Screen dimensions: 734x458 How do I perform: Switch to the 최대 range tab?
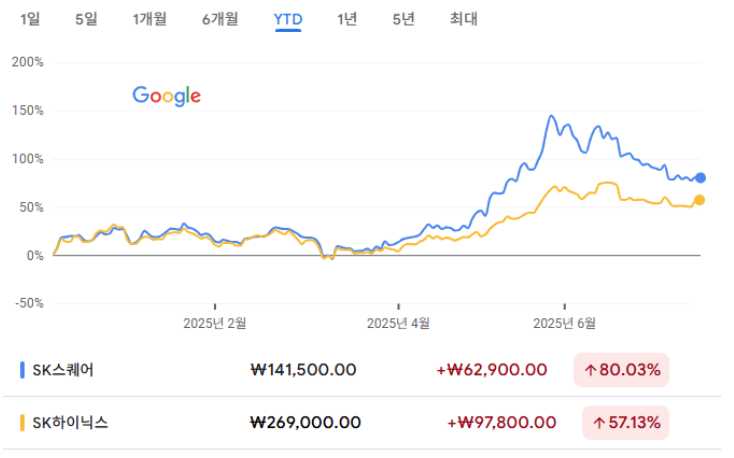tap(463, 19)
